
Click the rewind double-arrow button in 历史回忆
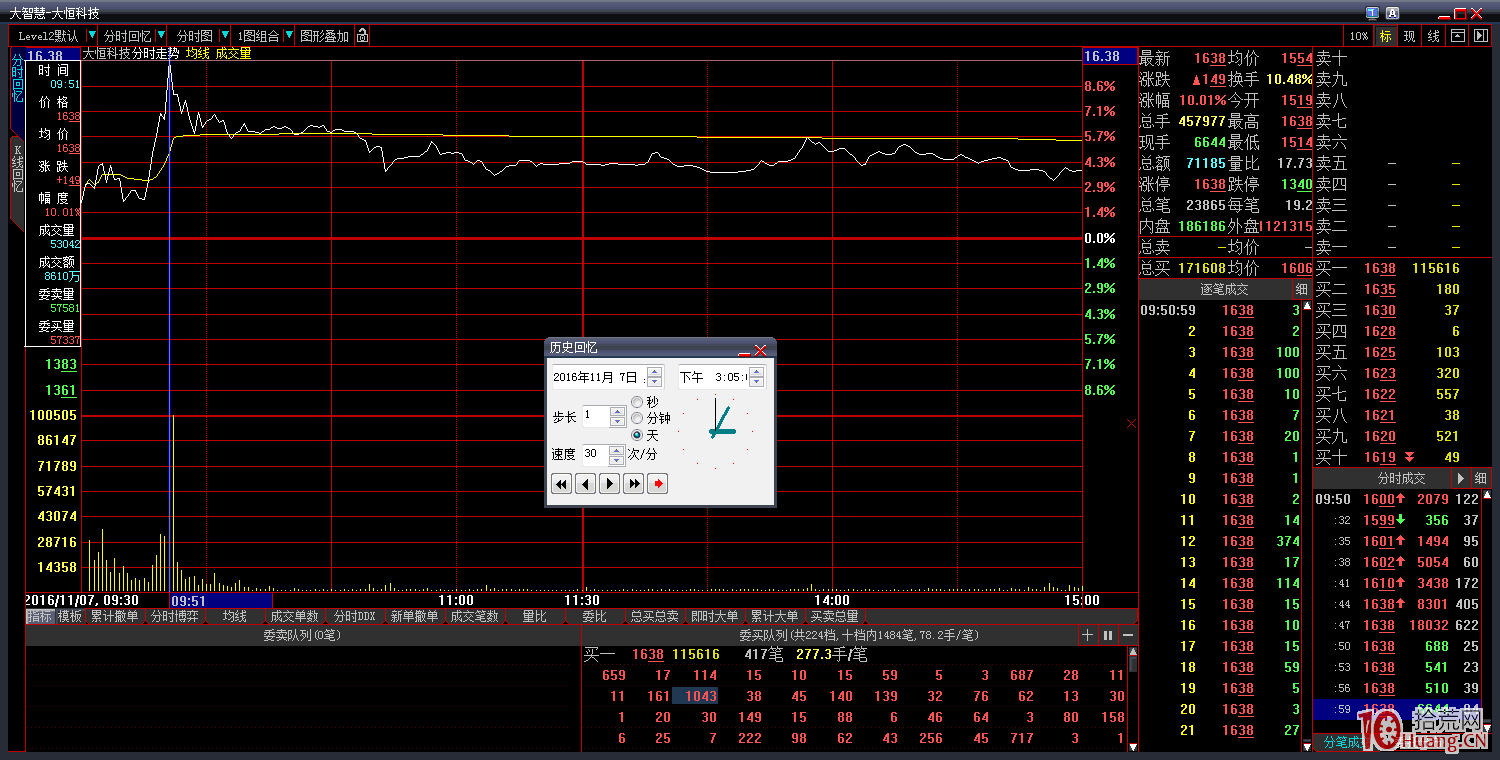coord(562,484)
